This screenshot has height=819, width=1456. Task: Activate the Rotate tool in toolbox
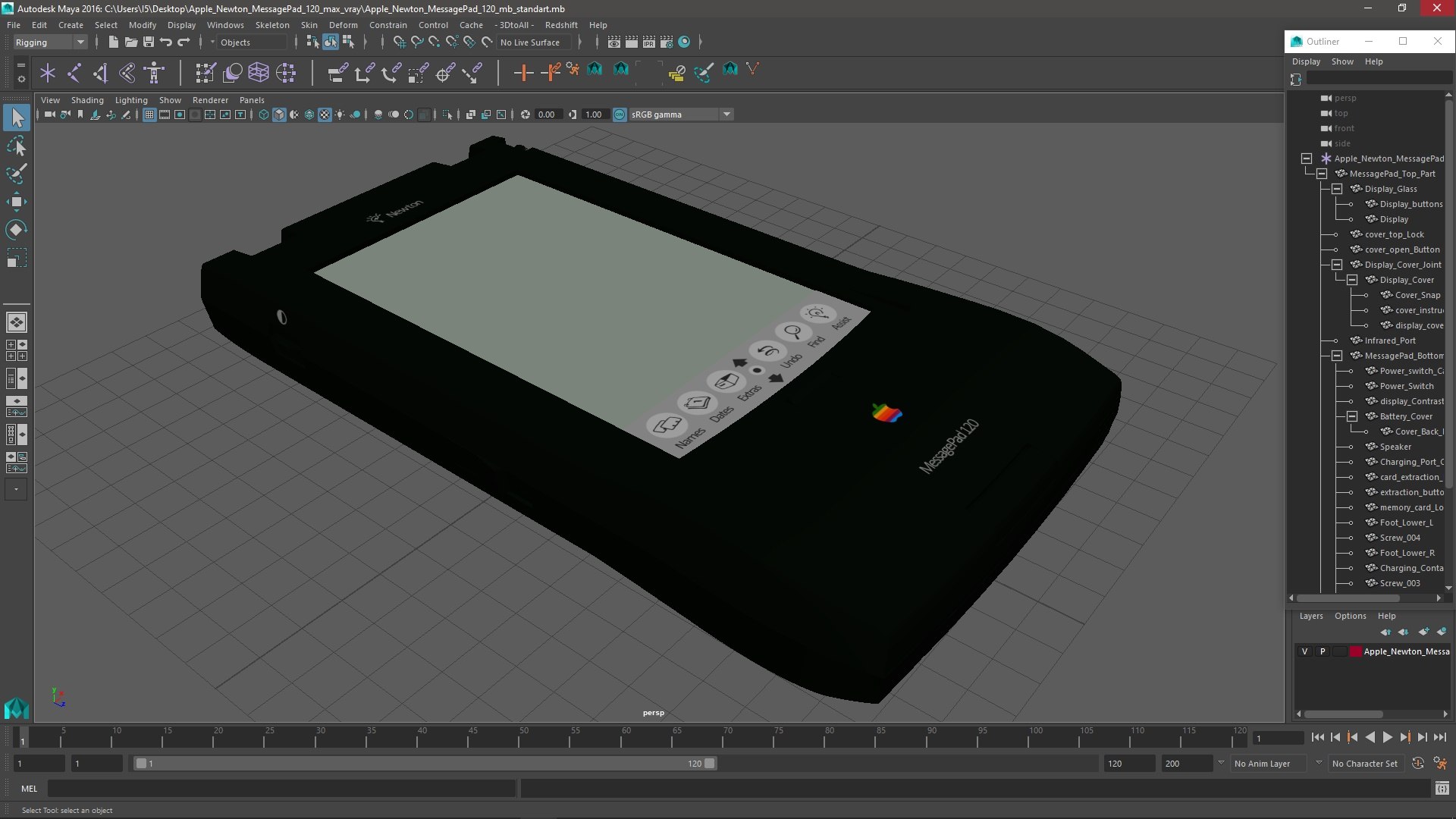point(17,230)
